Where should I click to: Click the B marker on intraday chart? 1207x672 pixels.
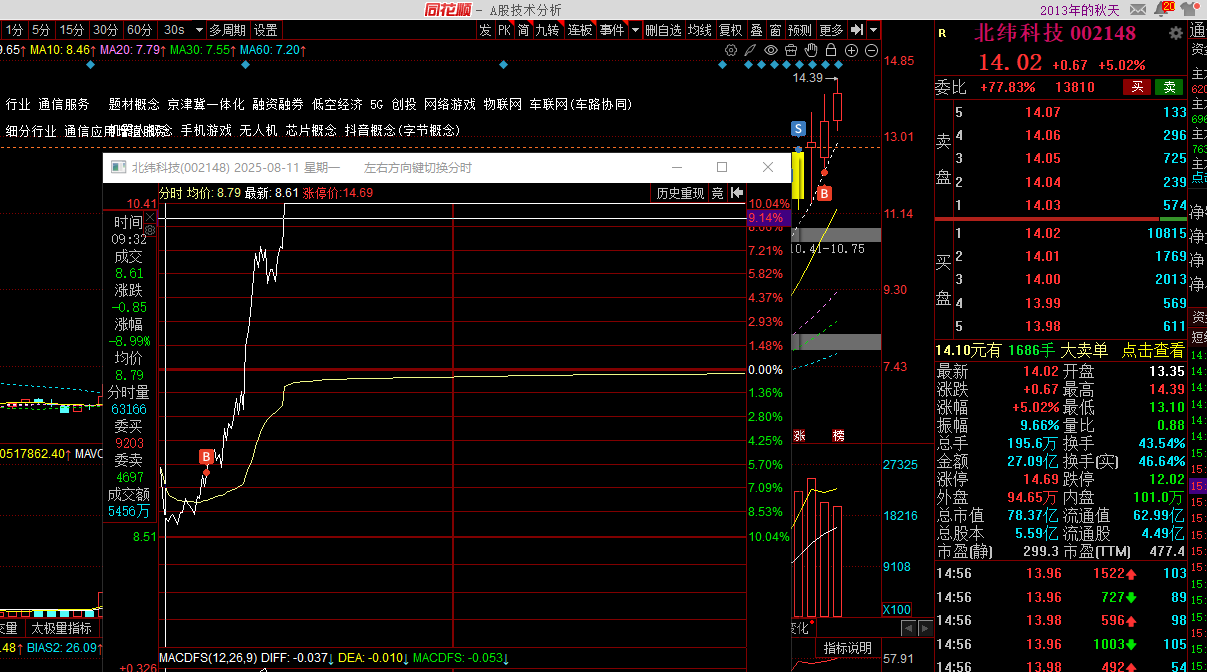(206, 457)
